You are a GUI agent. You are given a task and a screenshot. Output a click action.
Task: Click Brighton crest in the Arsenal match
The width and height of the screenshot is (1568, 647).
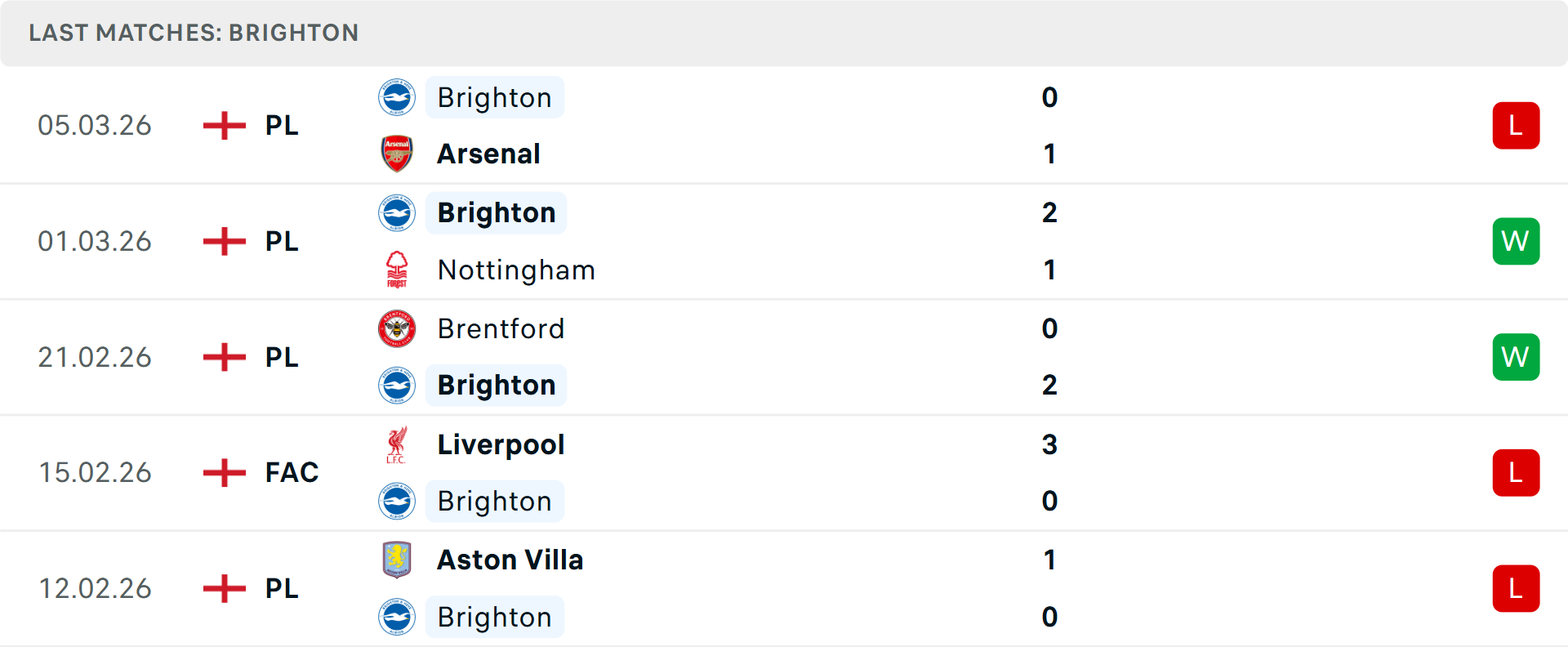[397, 97]
